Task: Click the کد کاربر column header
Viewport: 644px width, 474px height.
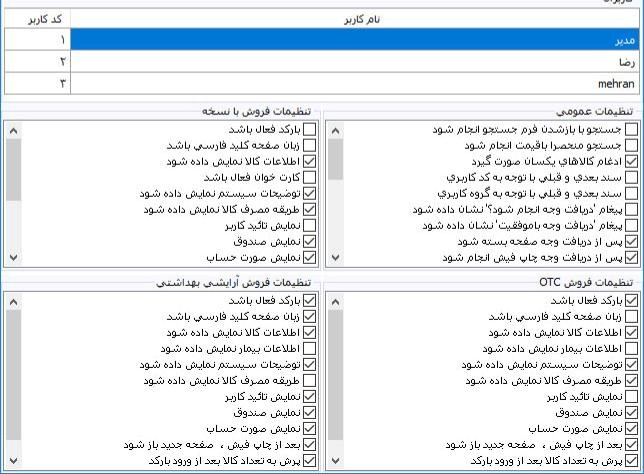Action: (37, 19)
